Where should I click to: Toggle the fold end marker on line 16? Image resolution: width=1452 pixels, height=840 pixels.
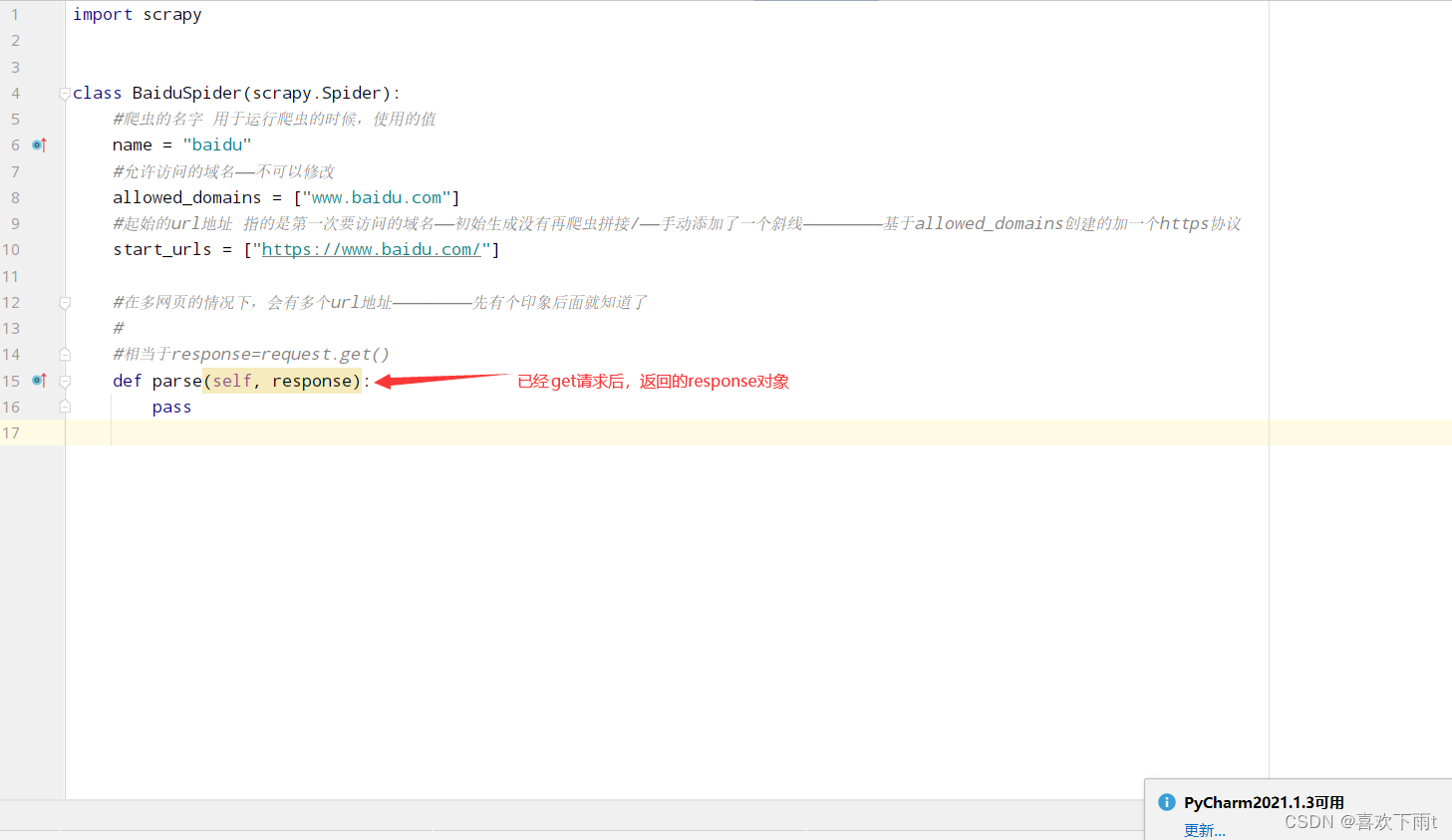pos(65,407)
